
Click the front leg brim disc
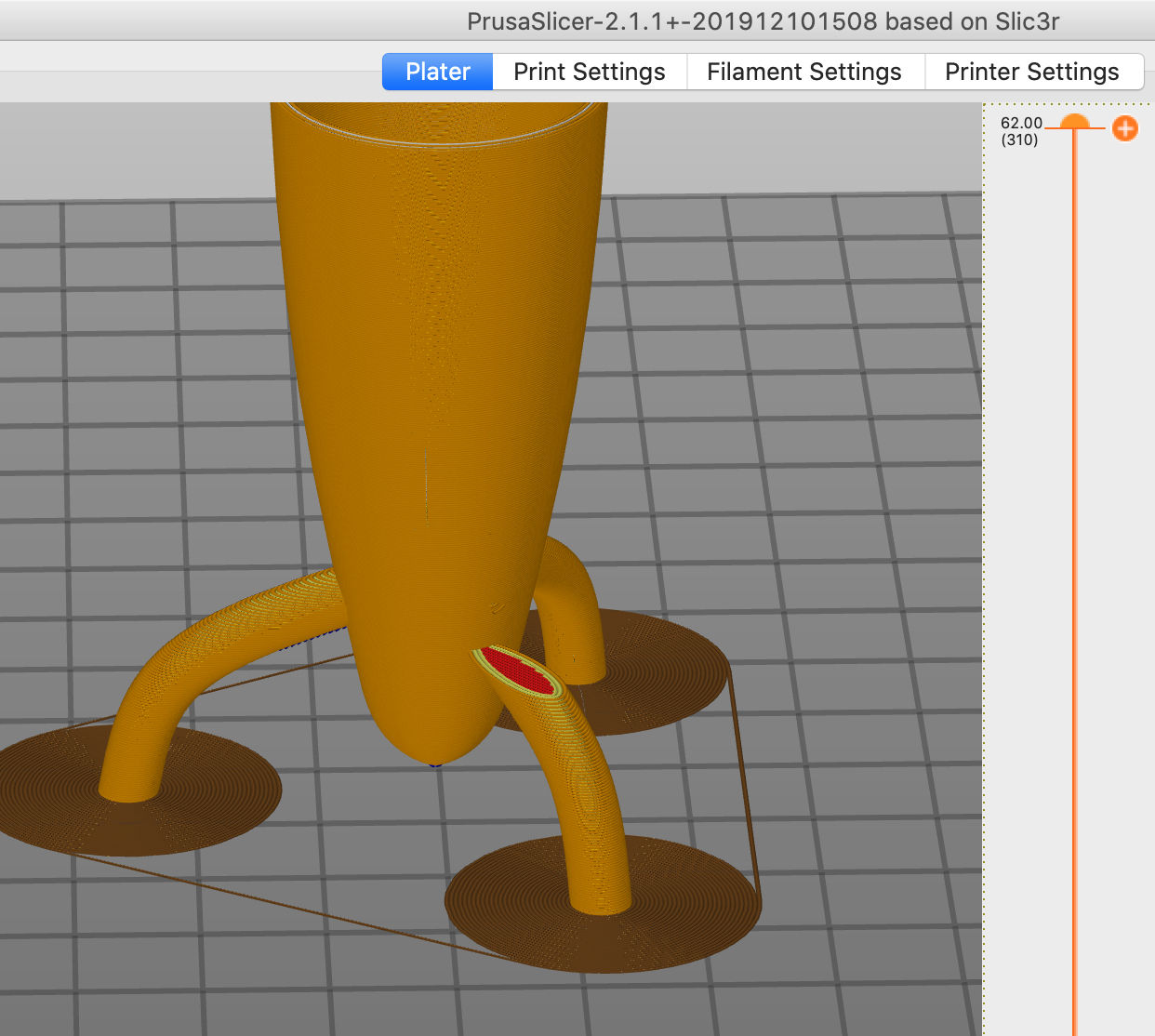[x=603, y=904]
